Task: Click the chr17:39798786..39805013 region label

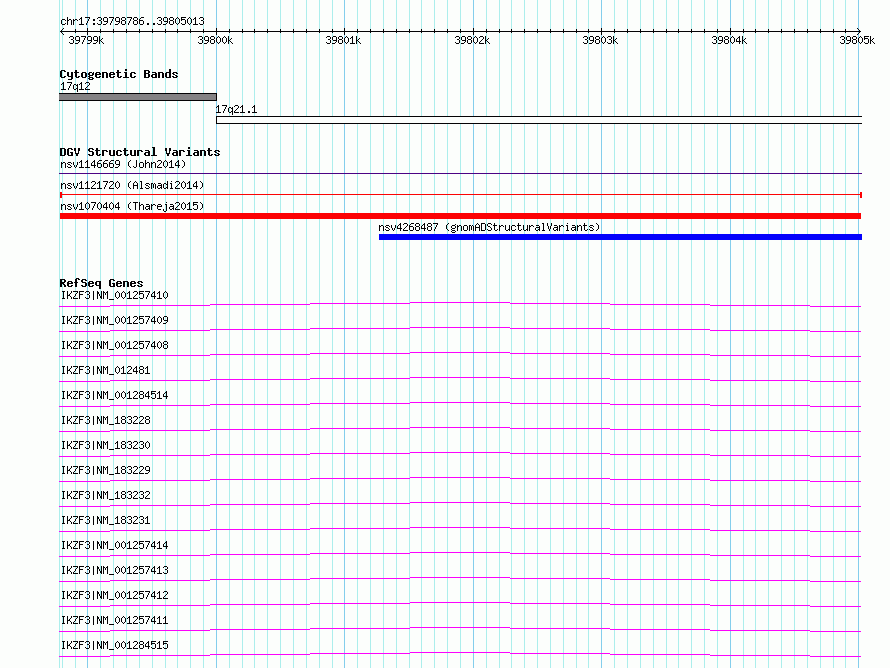Action: click(132, 21)
